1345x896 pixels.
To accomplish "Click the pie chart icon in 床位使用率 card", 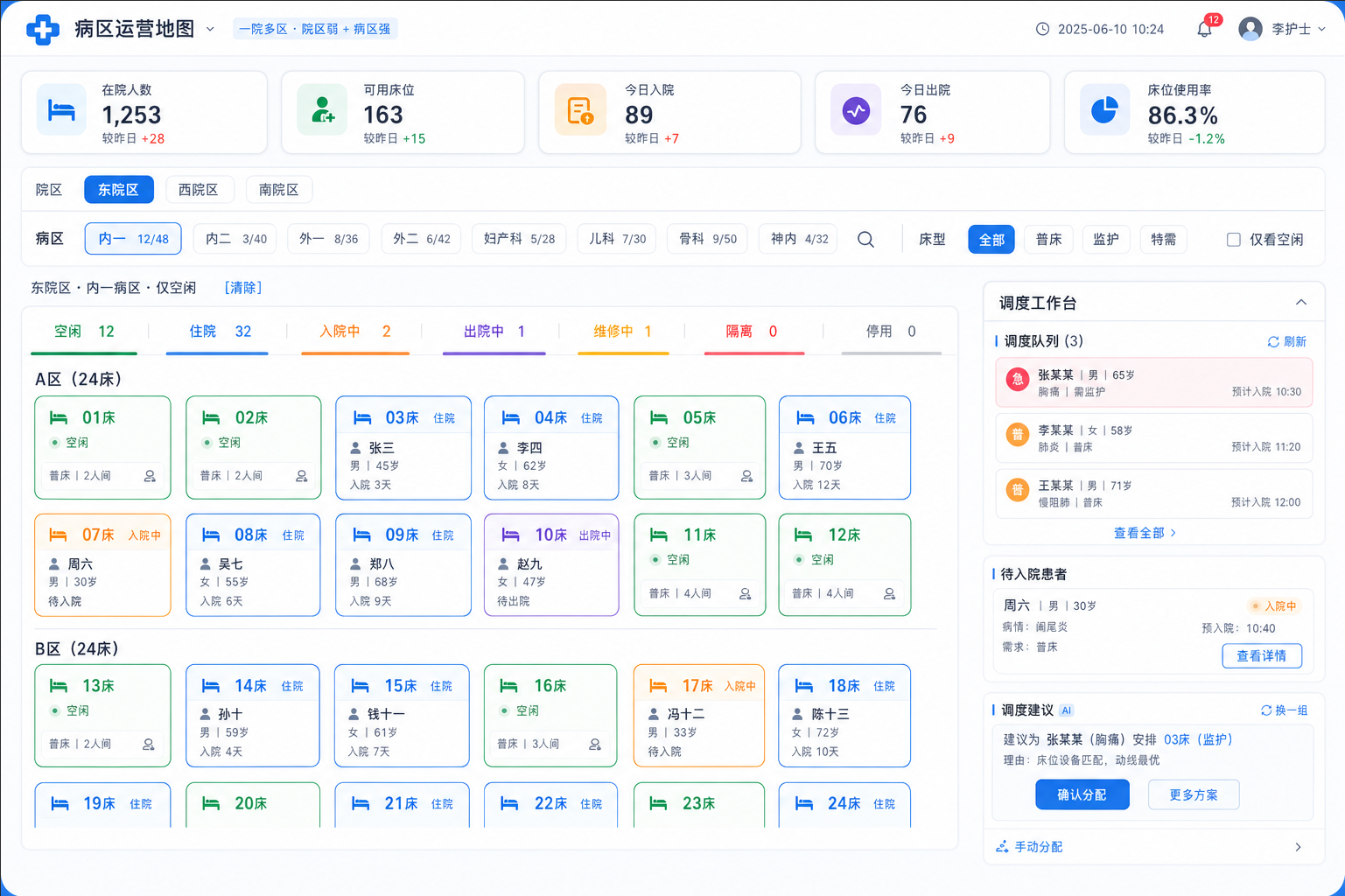I will [x=1104, y=110].
